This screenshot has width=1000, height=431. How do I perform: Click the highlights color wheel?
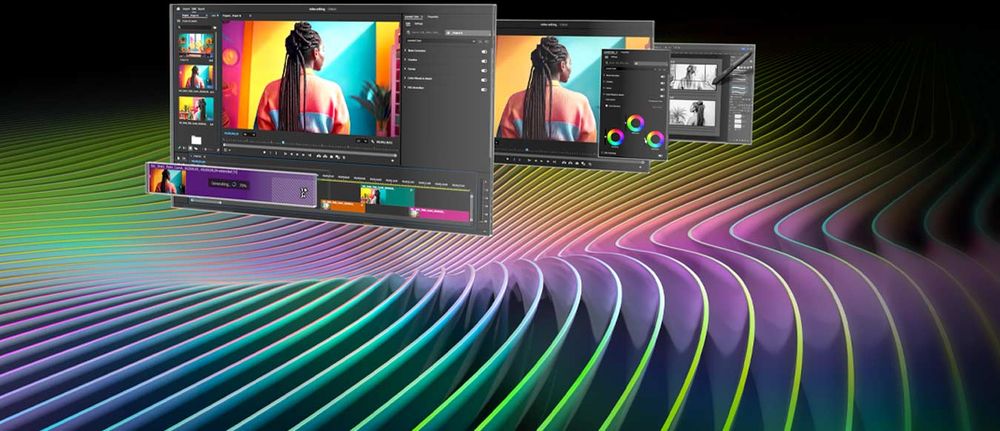point(655,139)
